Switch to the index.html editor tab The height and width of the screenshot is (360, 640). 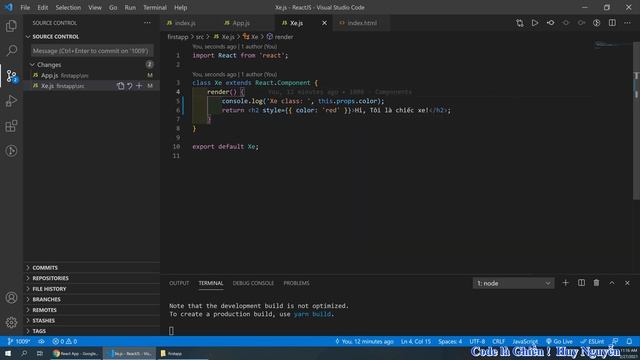362,23
